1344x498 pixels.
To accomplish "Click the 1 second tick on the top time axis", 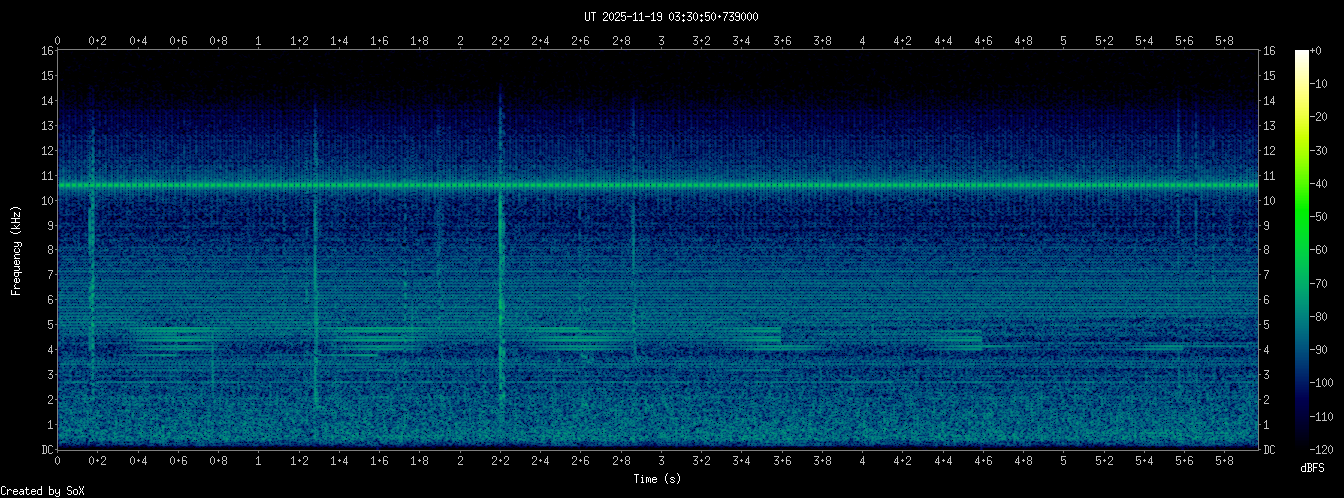I will tap(259, 41).
